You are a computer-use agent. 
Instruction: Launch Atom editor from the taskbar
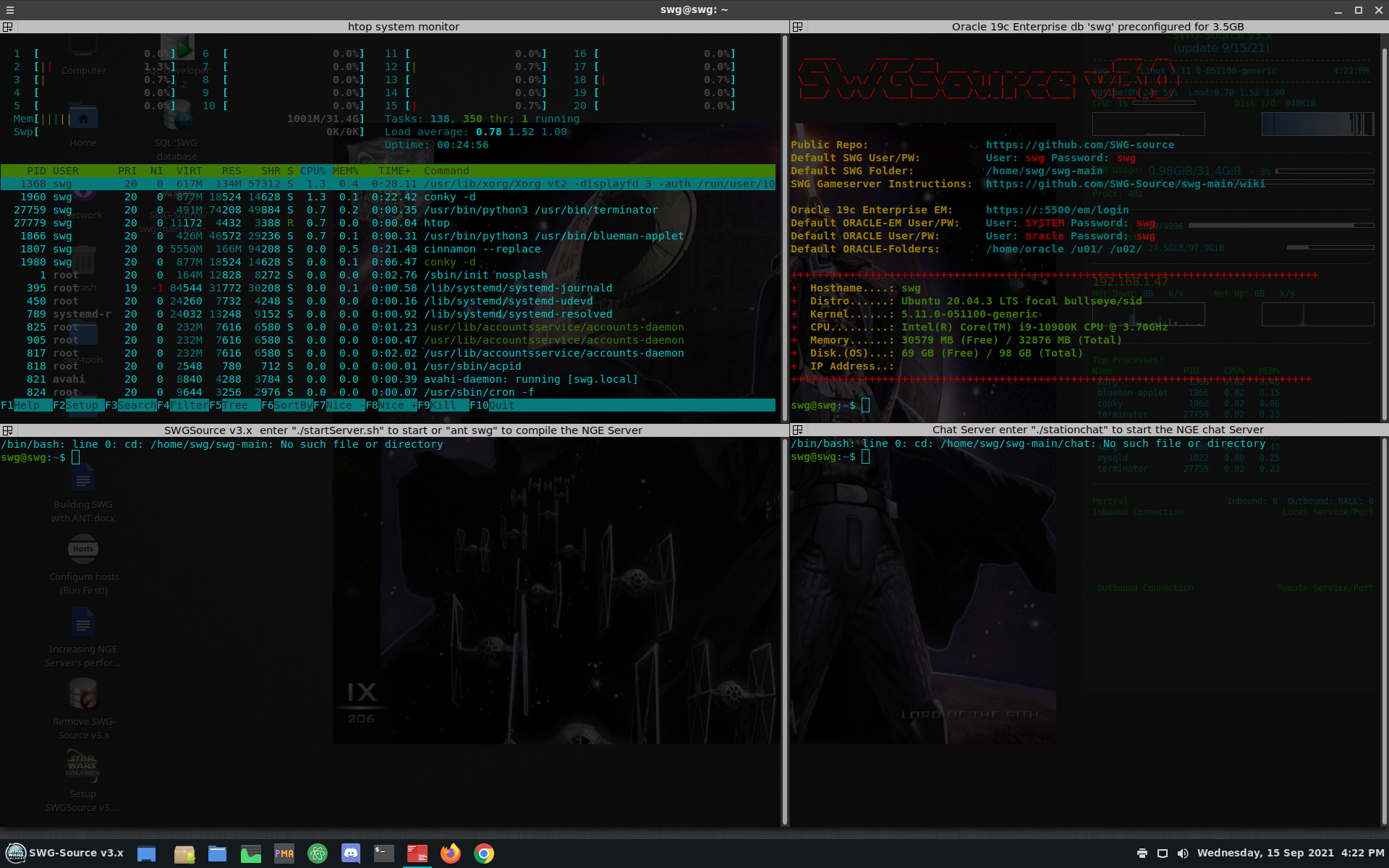(x=318, y=854)
